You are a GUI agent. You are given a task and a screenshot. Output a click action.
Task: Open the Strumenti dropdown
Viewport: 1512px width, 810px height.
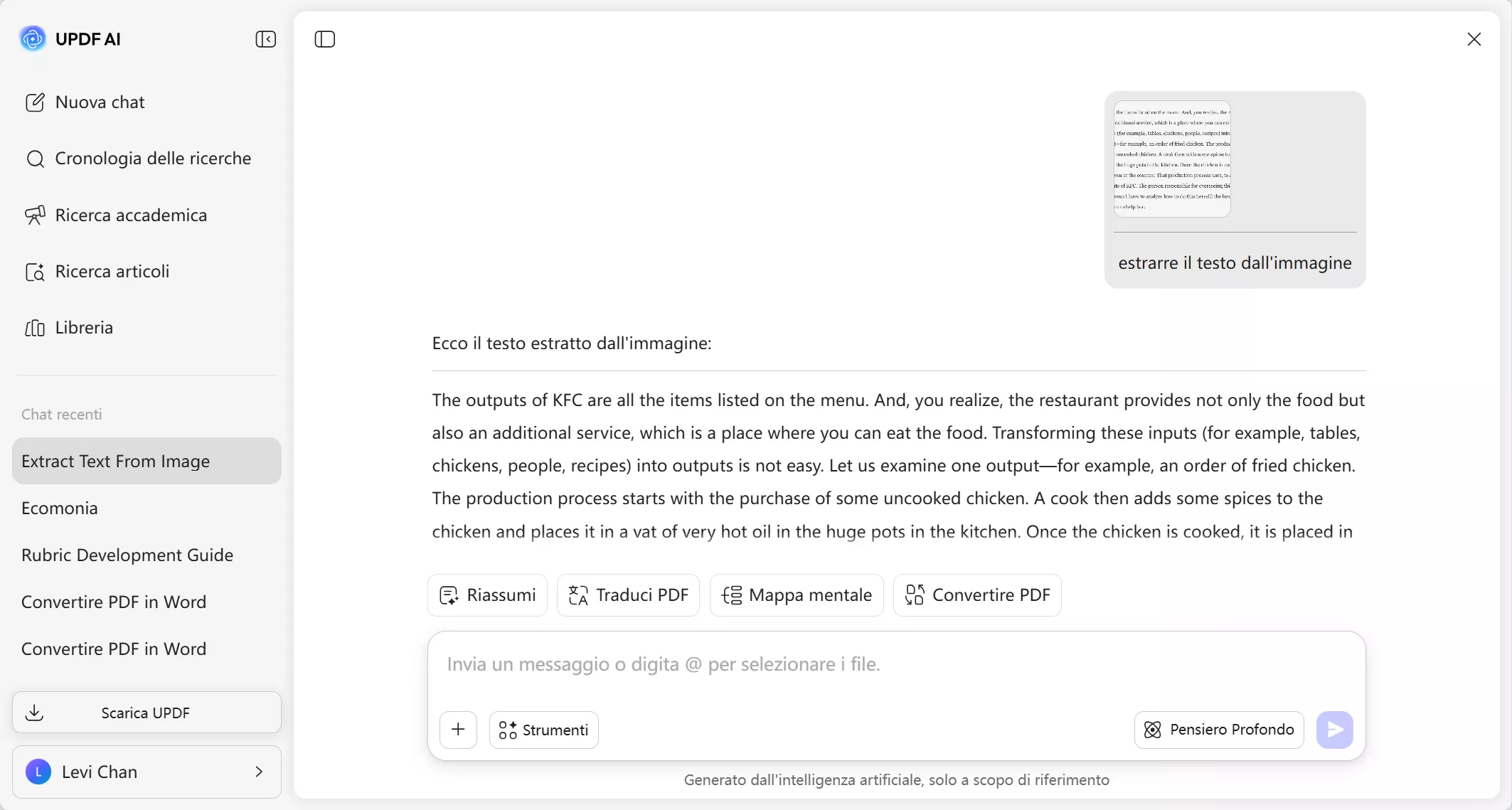543,730
